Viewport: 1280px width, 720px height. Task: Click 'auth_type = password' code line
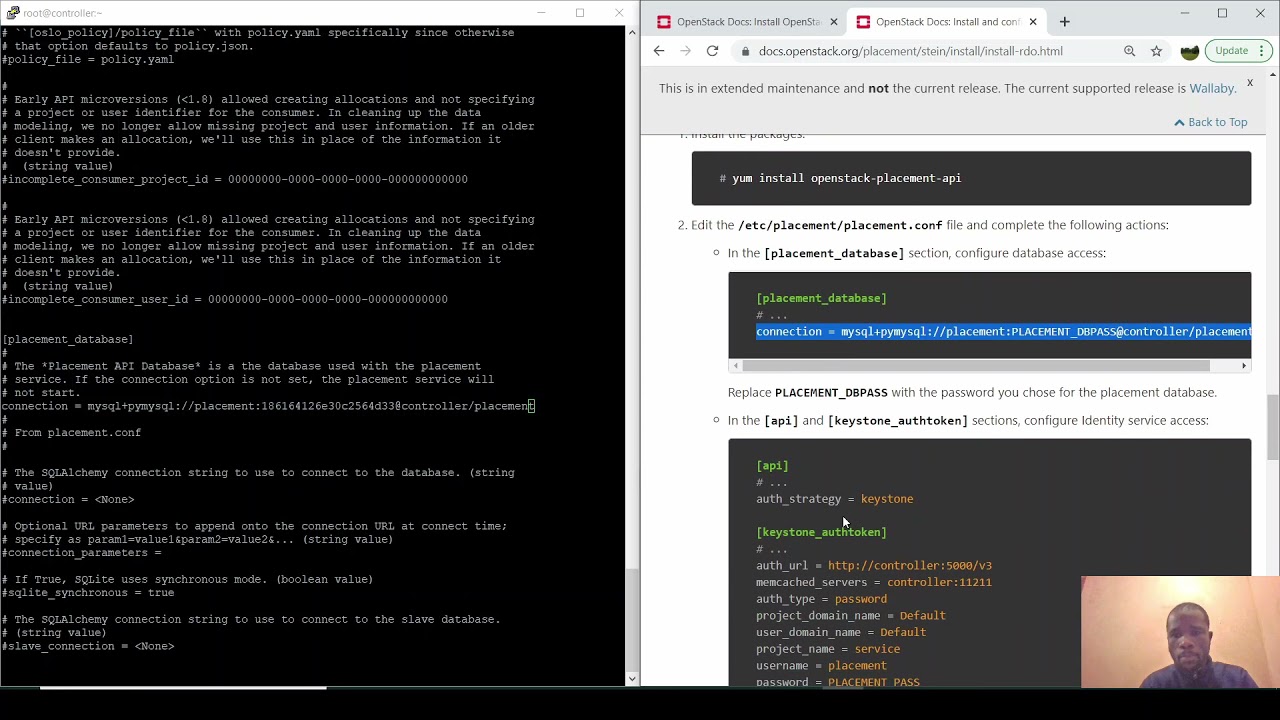tap(821, 599)
